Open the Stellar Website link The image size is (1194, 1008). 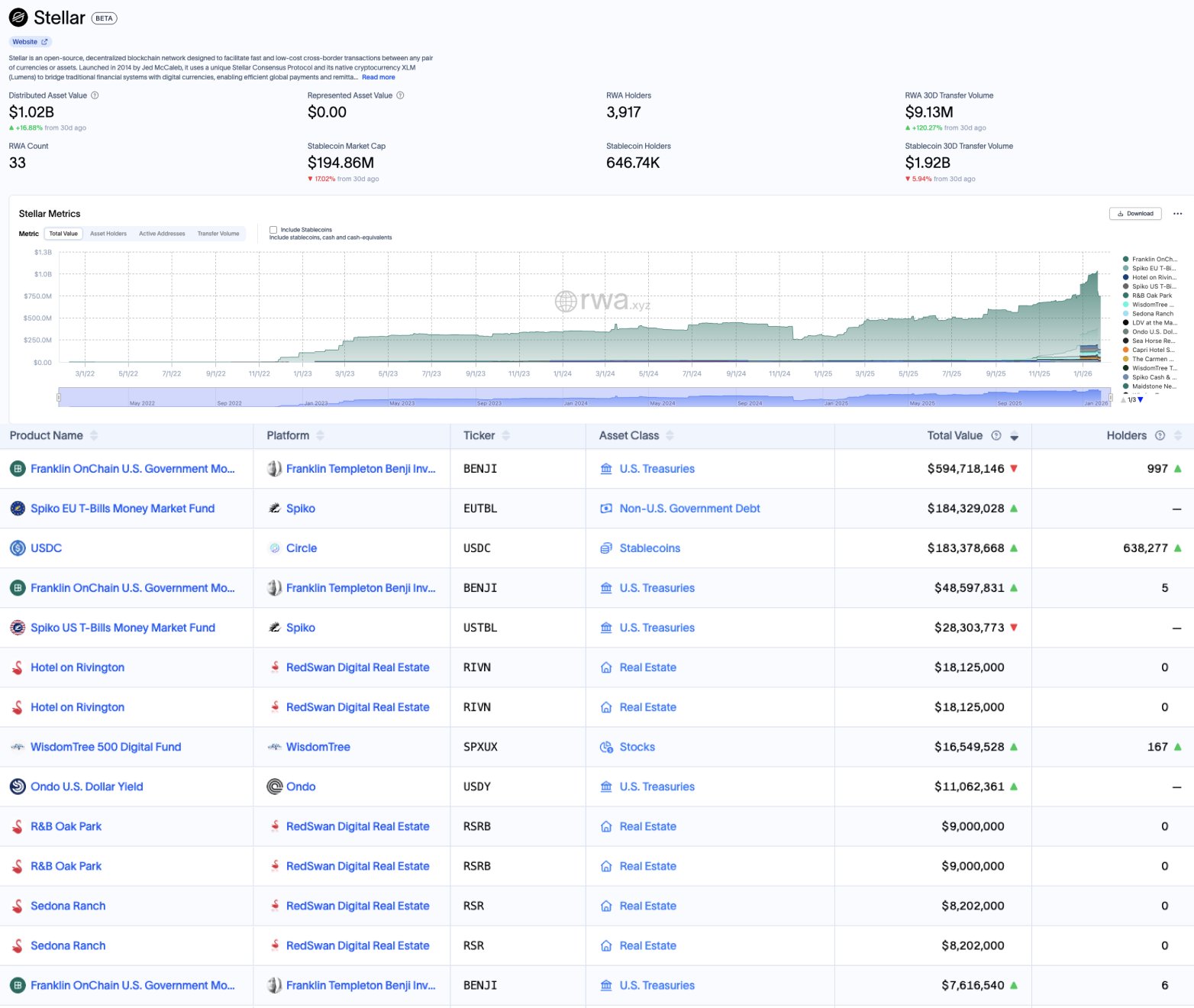pos(30,42)
